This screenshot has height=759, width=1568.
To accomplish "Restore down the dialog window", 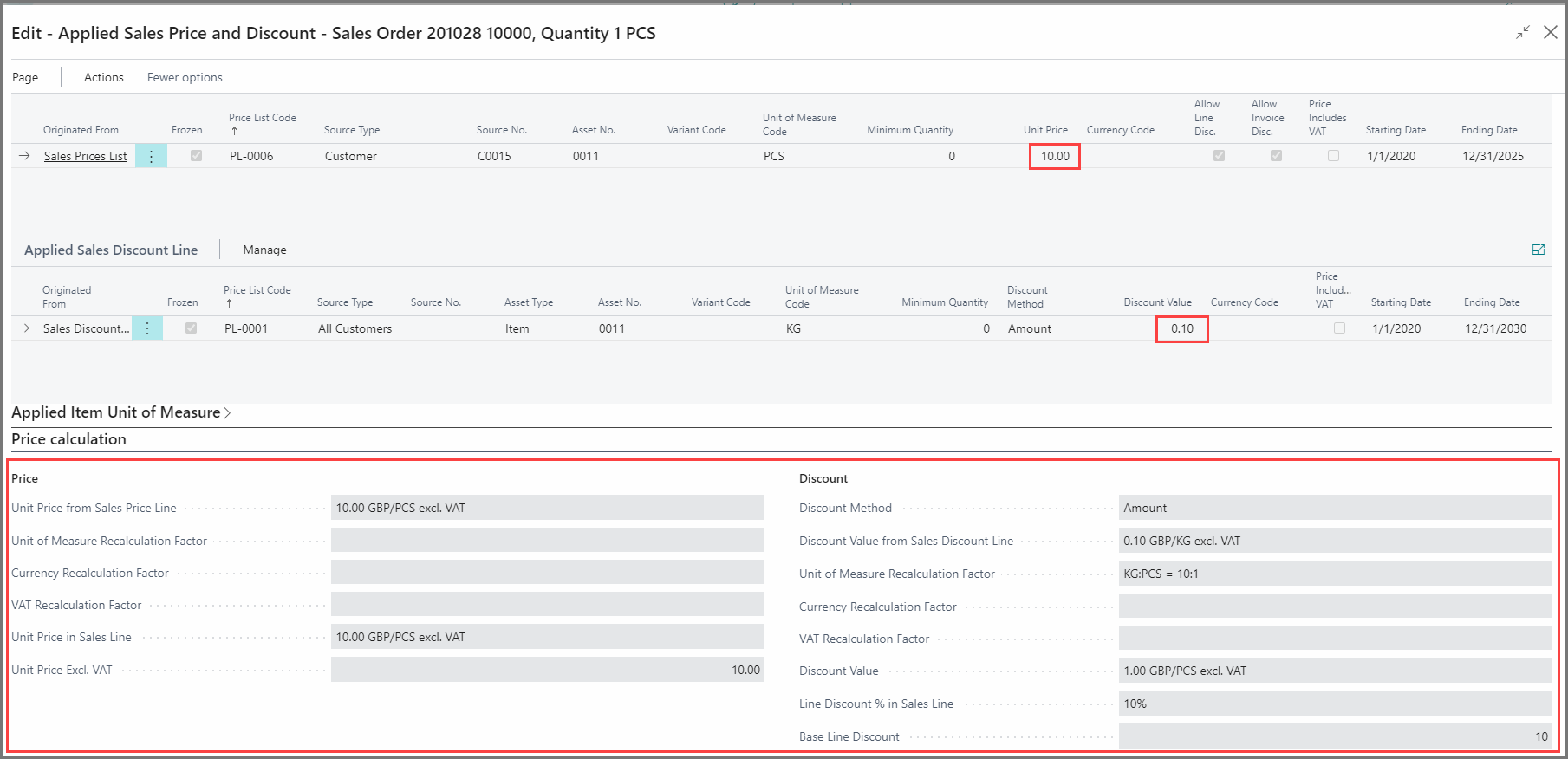I will click(1522, 33).
